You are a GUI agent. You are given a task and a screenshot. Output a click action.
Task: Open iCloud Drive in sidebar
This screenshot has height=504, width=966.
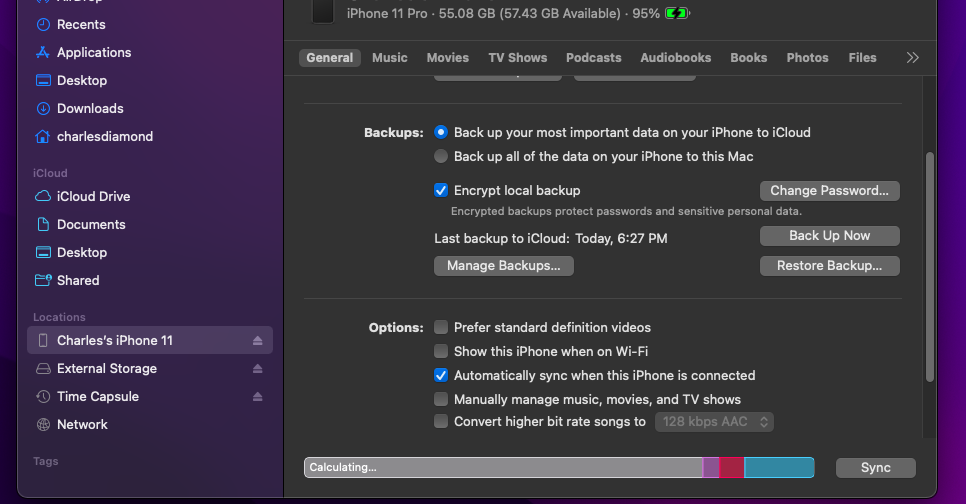tap(43, 197)
